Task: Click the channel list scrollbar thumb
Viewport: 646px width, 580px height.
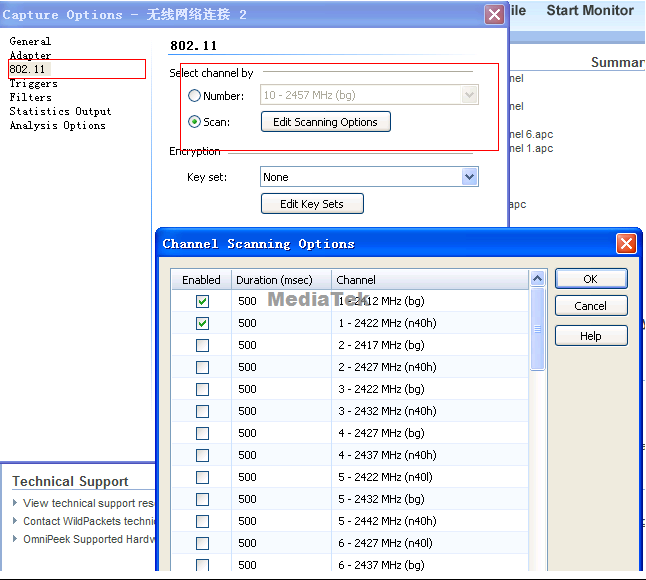Action: tap(537, 329)
